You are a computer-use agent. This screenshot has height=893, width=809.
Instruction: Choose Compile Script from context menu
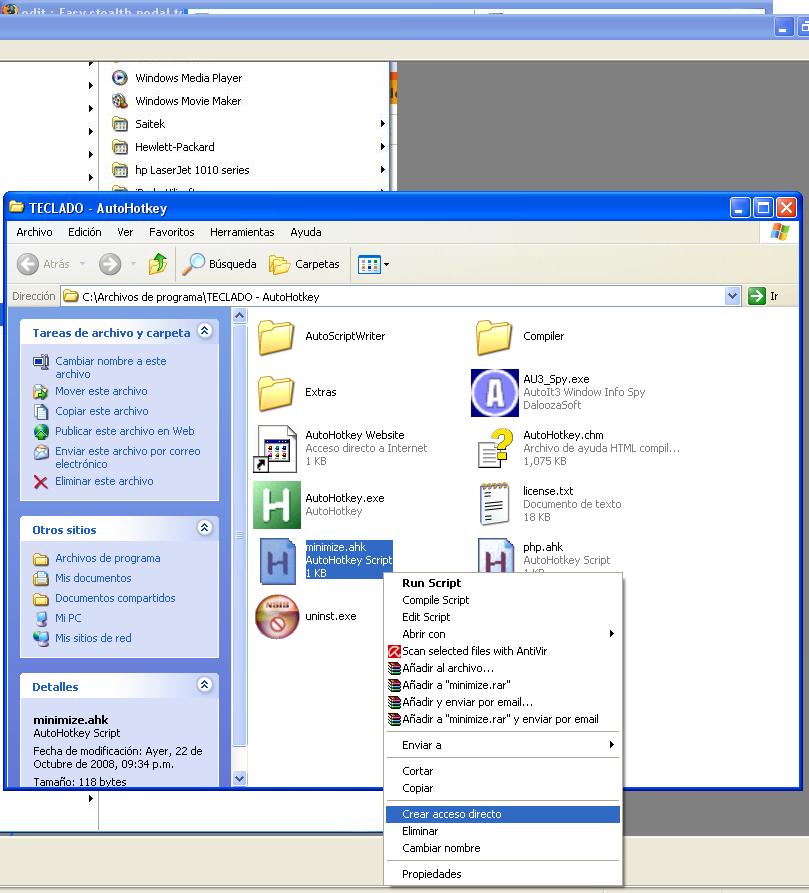click(503, 600)
